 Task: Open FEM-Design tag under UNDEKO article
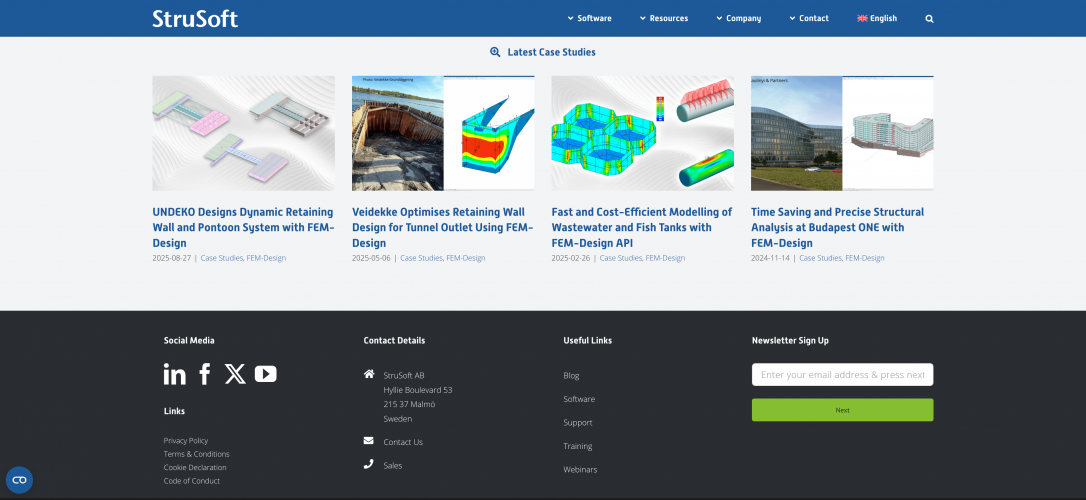click(x=266, y=258)
